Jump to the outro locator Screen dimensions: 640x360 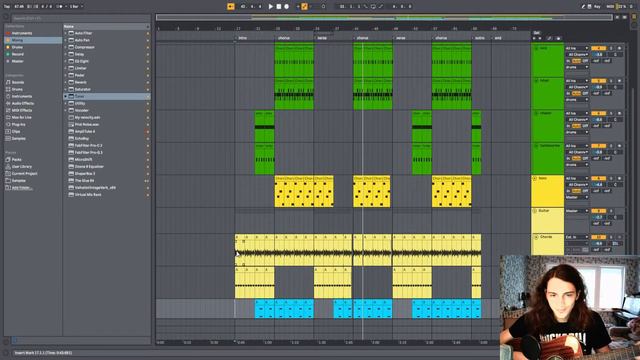(x=480, y=38)
